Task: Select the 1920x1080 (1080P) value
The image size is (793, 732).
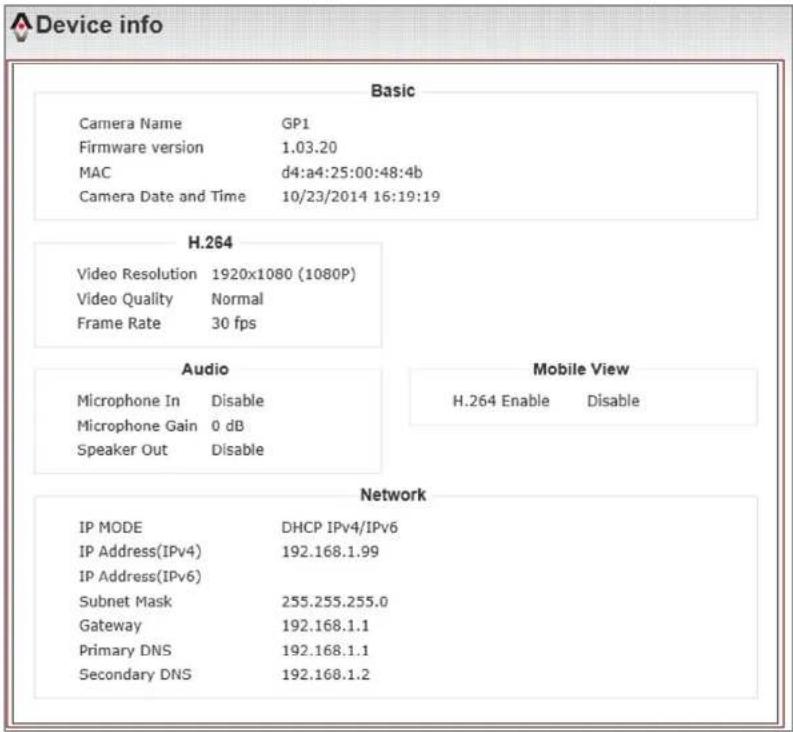Action: tap(283, 274)
